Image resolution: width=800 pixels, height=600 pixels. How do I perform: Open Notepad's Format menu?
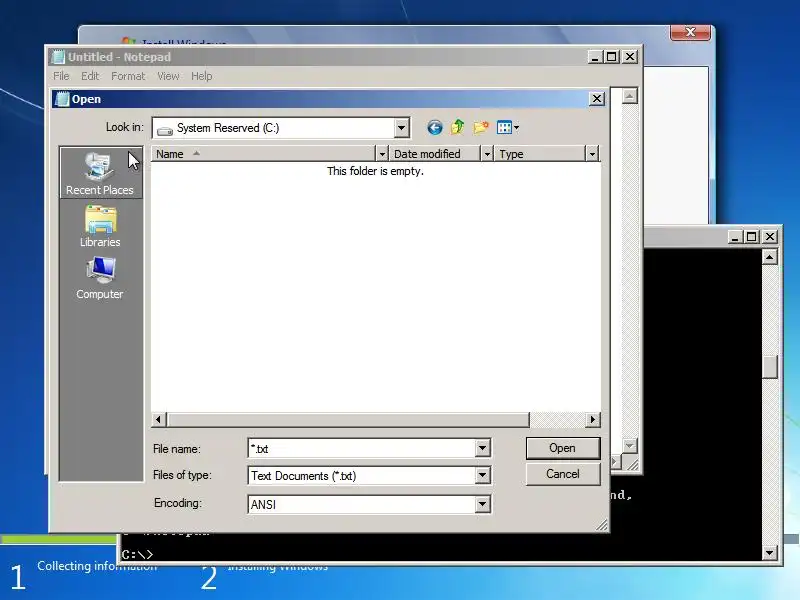pyautogui.click(x=128, y=76)
